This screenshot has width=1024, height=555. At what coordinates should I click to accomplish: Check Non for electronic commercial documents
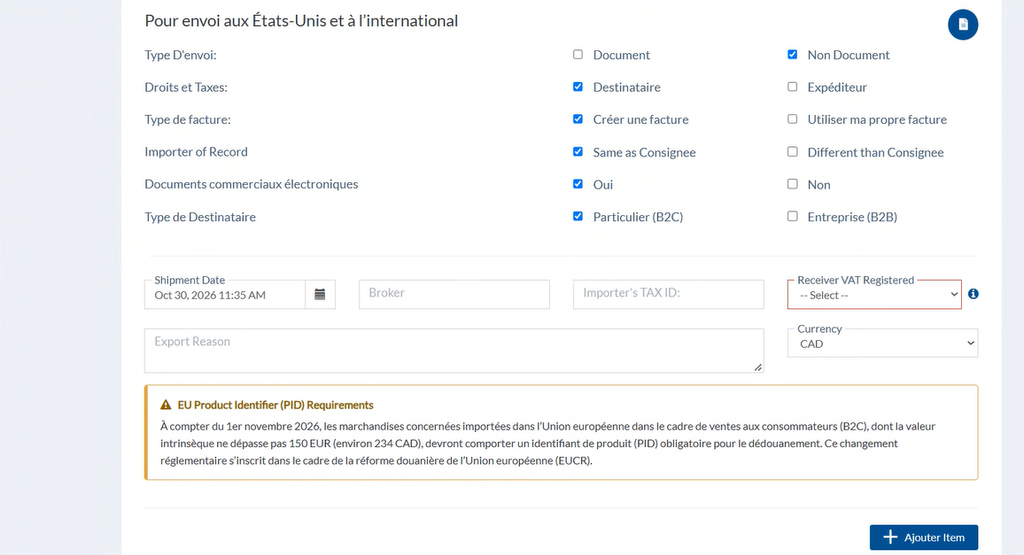(792, 183)
